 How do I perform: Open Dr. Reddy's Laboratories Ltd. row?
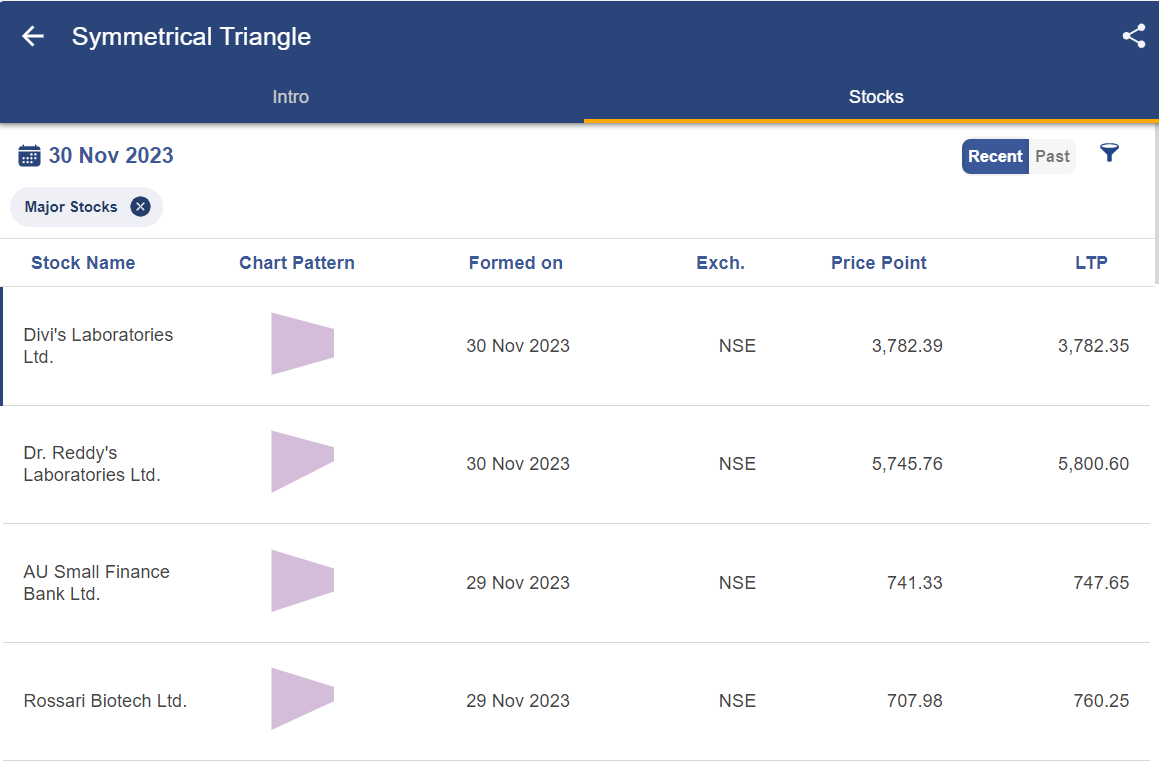[x=577, y=464]
